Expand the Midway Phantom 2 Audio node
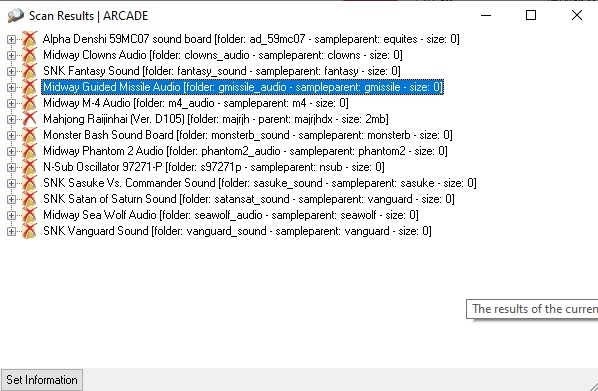The image size is (598, 391). (x=11, y=151)
